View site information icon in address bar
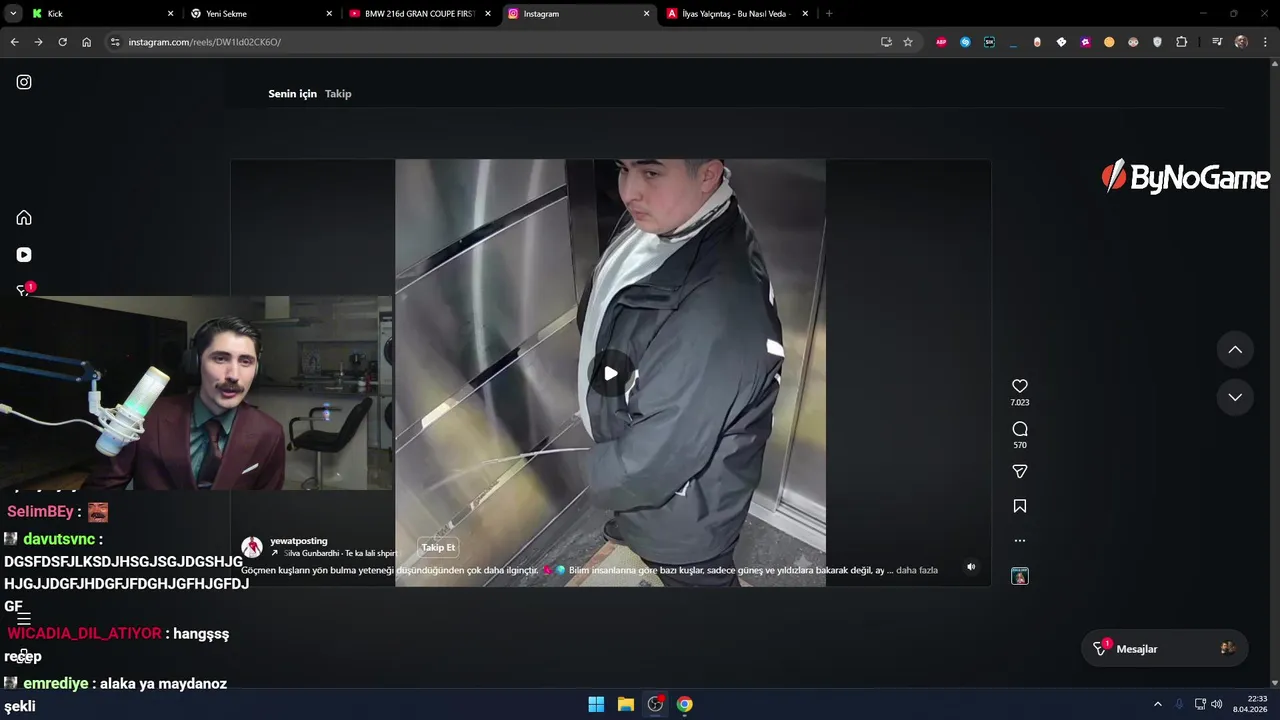The image size is (1280, 720). [x=115, y=42]
